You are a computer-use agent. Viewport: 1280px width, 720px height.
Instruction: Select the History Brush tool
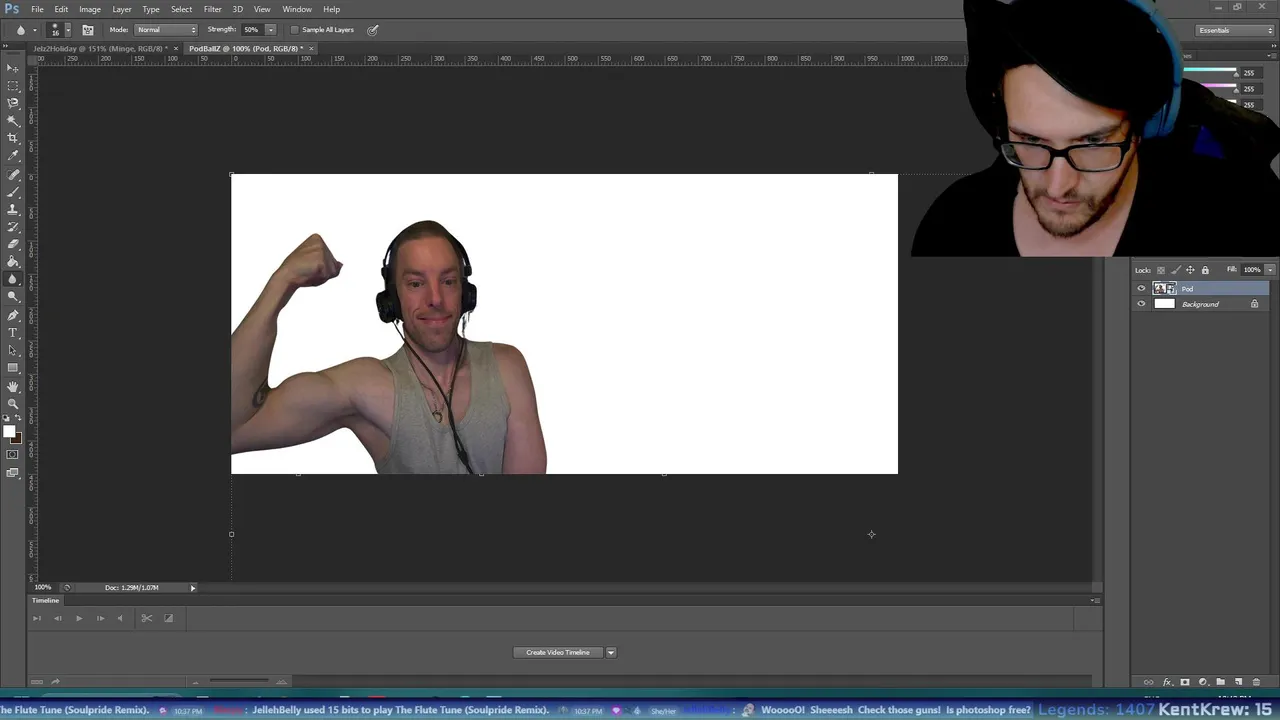point(13,227)
